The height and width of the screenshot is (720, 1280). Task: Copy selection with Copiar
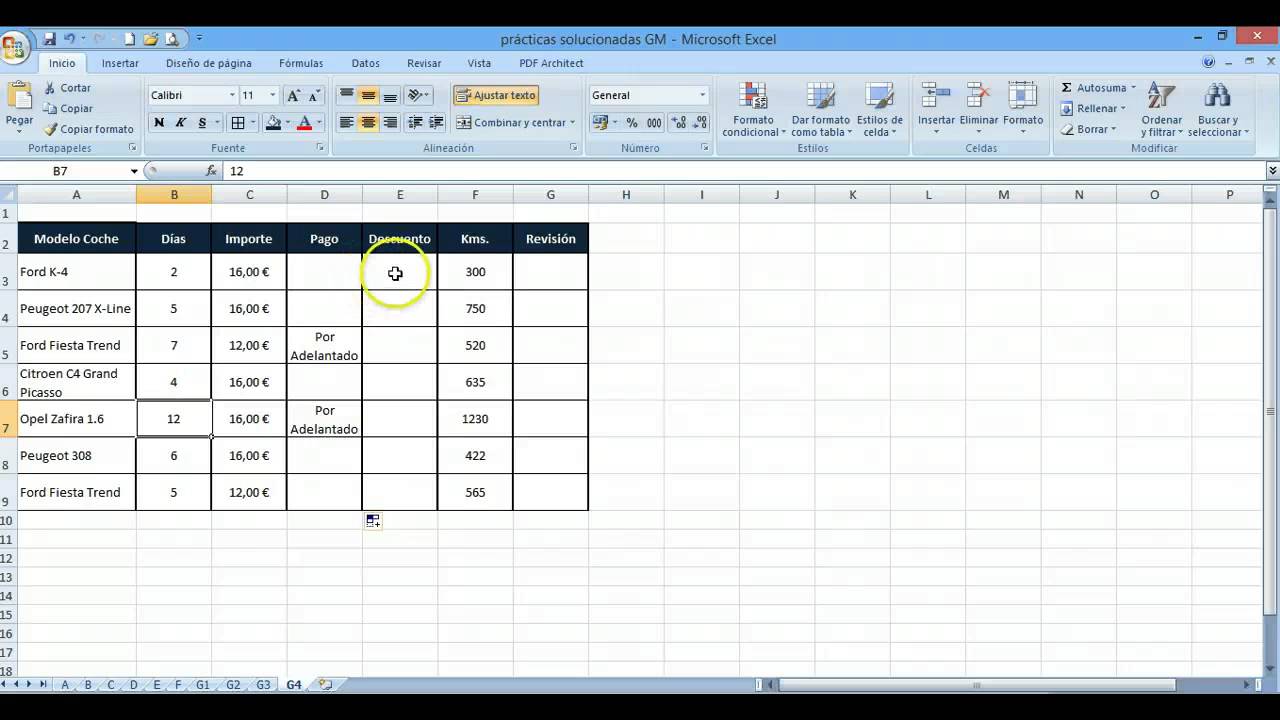pyautogui.click(x=68, y=108)
